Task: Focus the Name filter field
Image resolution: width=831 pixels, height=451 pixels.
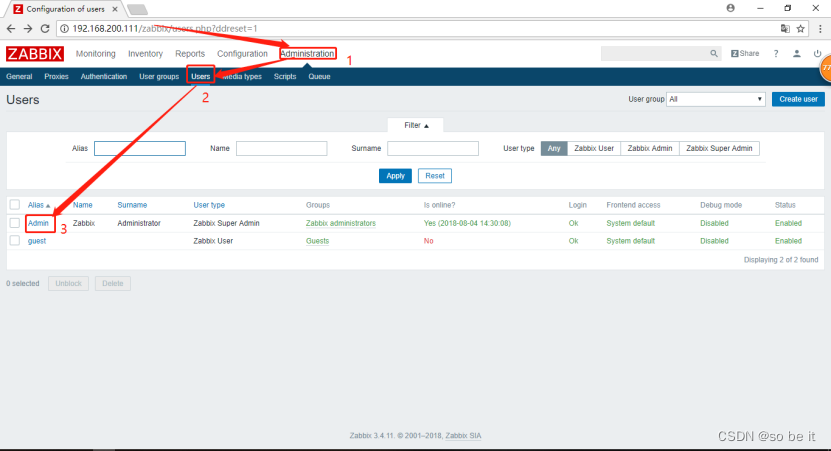Action: 281,148
